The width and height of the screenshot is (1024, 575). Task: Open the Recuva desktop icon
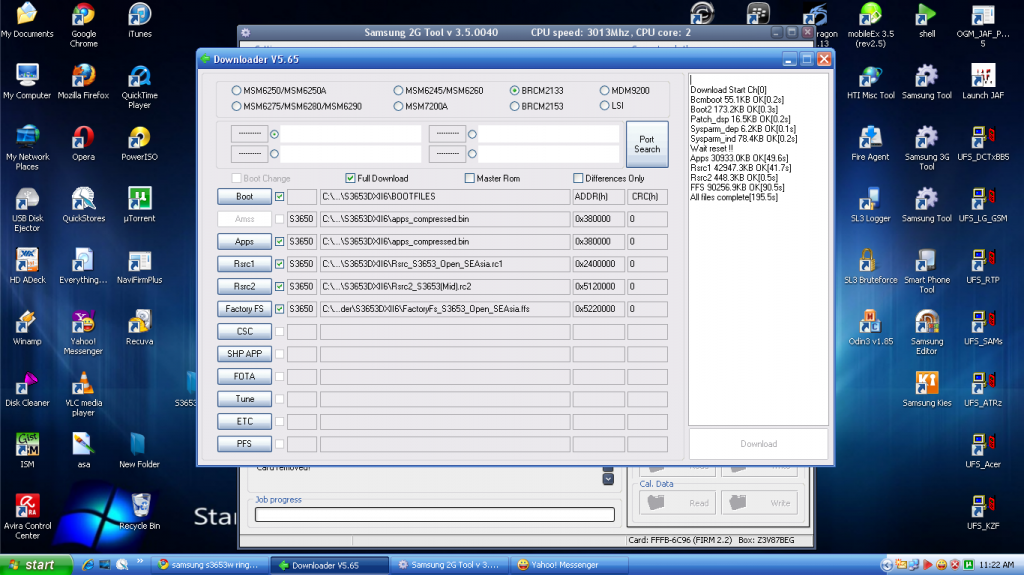pos(139,327)
